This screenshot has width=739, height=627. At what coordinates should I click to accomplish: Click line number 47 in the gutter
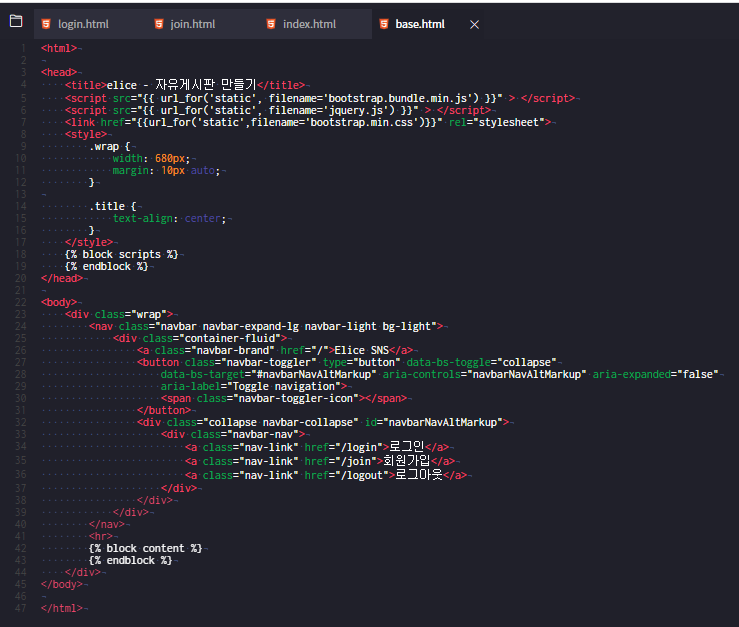point(21,608)
